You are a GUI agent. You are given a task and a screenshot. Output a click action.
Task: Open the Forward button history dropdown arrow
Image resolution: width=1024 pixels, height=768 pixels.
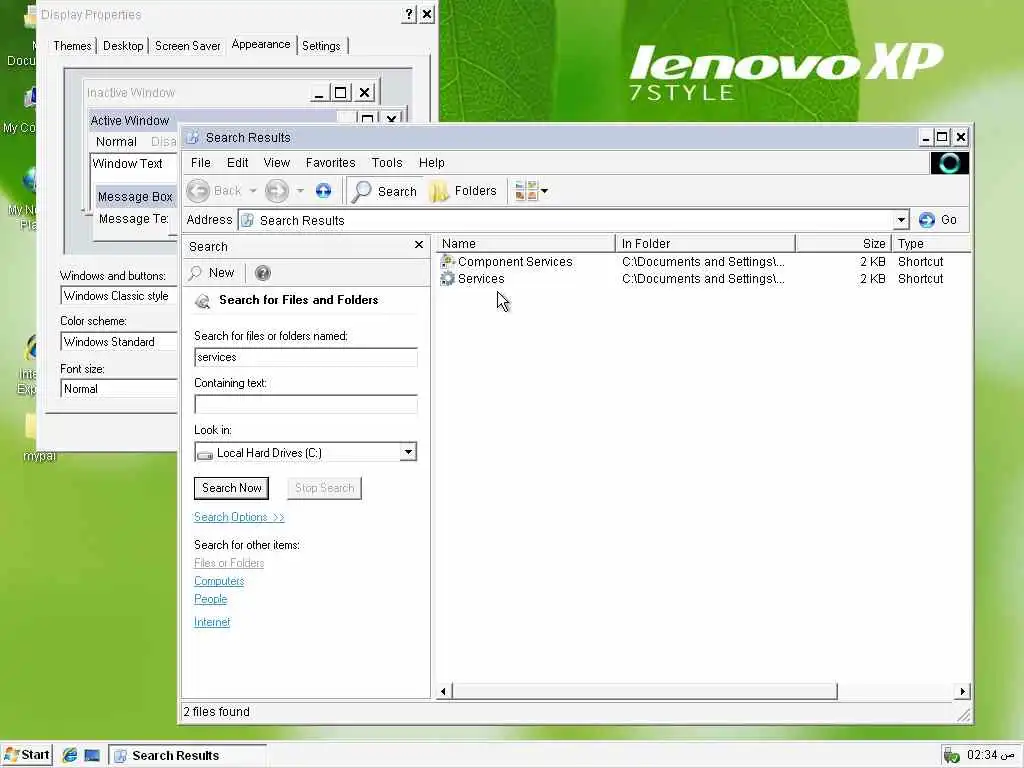(x=300, y=191)
